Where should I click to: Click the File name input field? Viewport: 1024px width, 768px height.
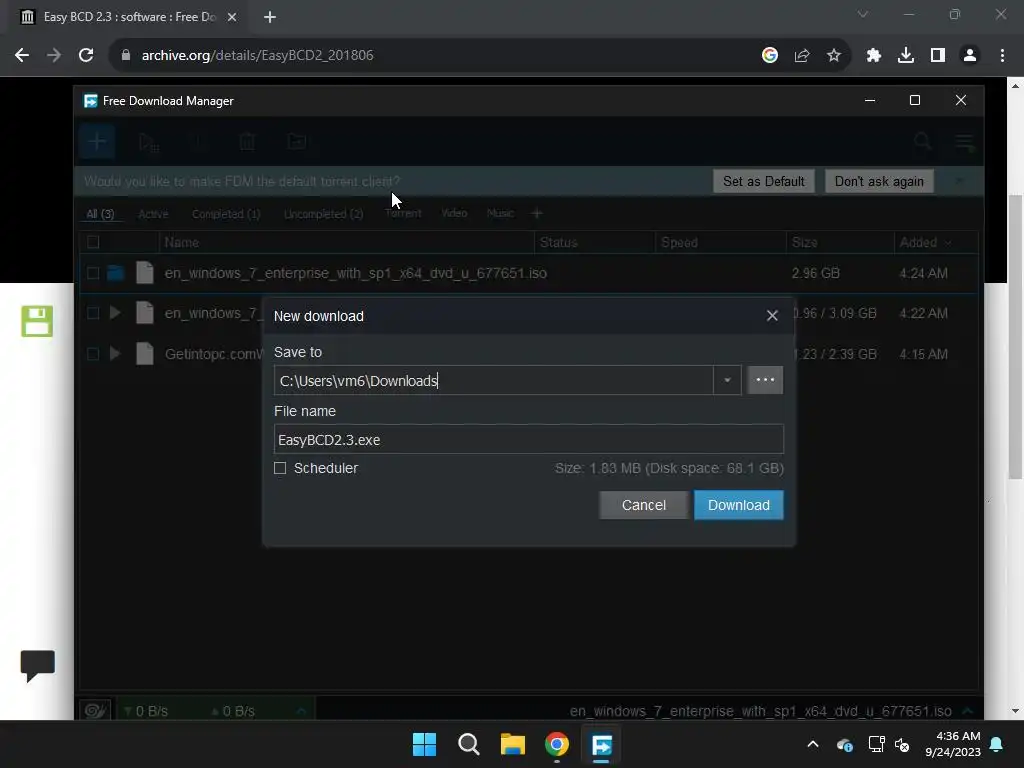coord(528,440)
